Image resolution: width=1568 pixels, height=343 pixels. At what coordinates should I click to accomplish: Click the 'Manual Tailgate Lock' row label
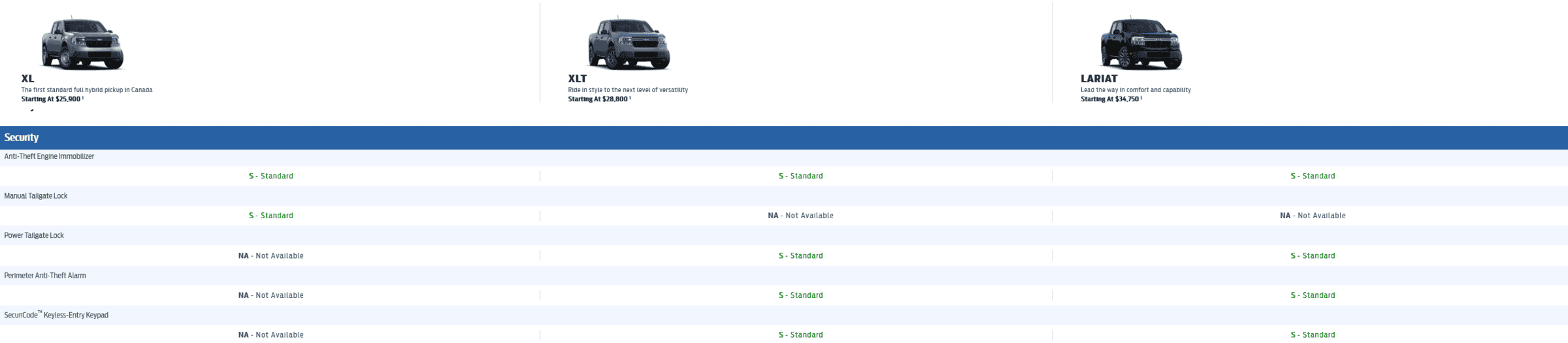point(36,196)
